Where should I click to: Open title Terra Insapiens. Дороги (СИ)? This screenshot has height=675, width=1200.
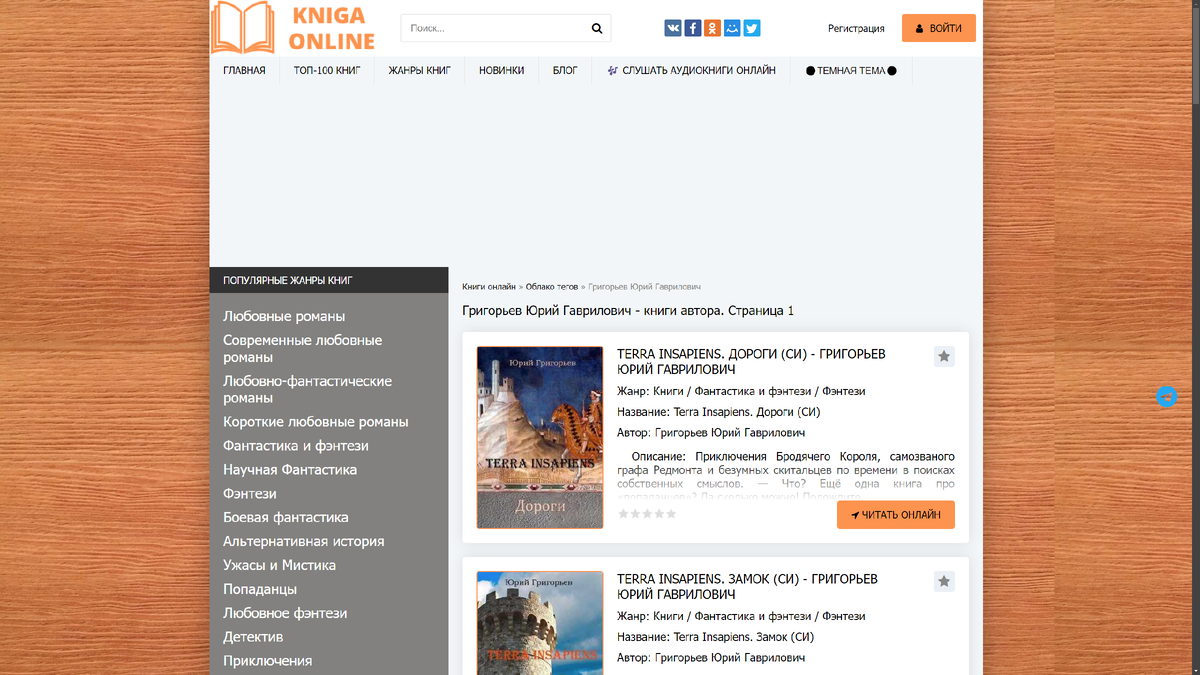point(751,362)
